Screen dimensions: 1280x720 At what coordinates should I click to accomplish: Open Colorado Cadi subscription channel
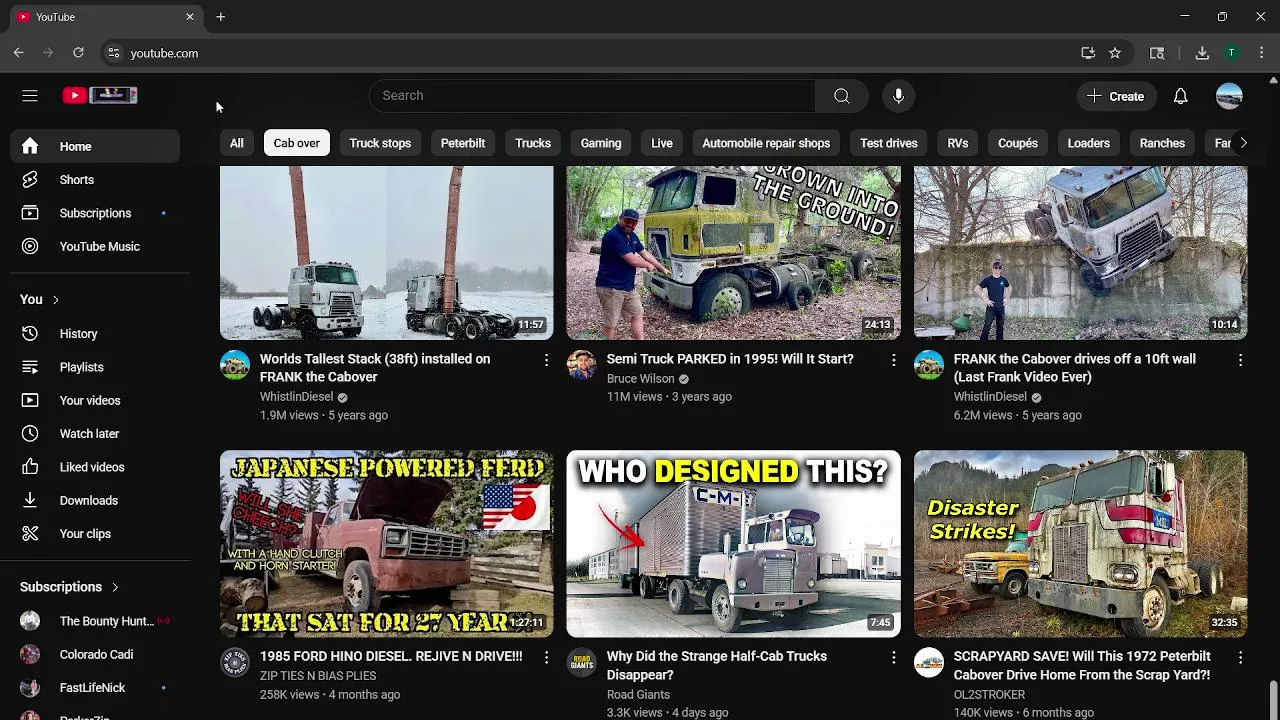click(x=95, y=654)
